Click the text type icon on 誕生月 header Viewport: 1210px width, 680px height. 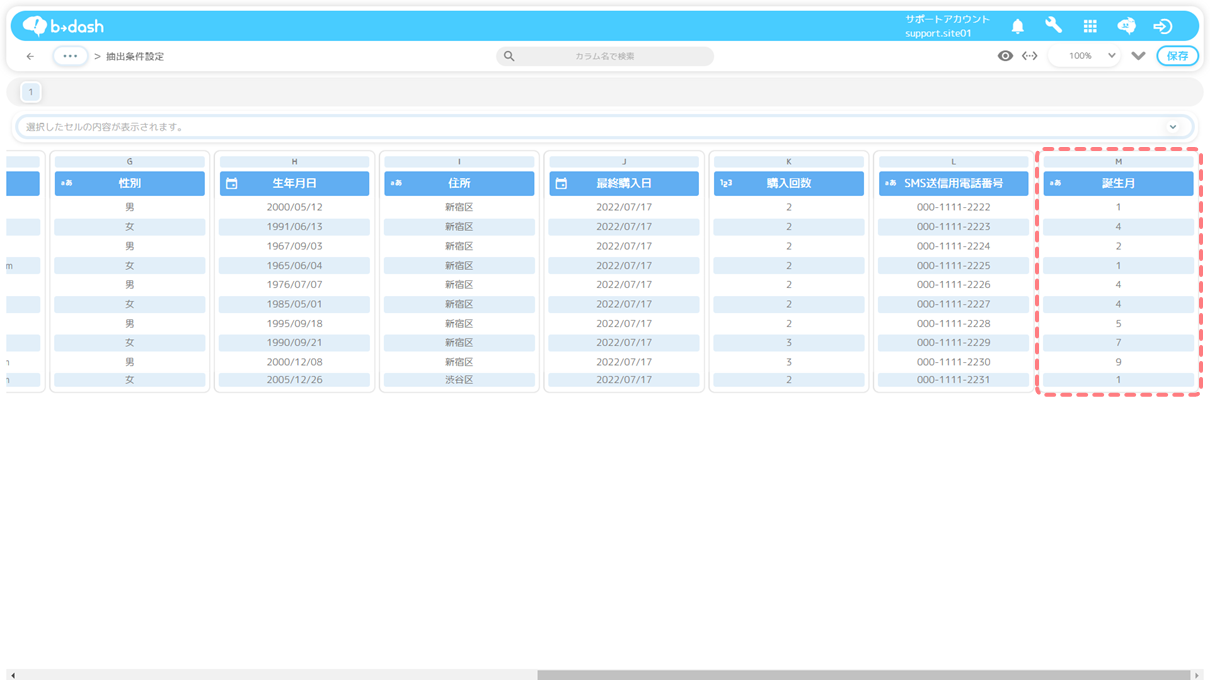click(1055, 183)
